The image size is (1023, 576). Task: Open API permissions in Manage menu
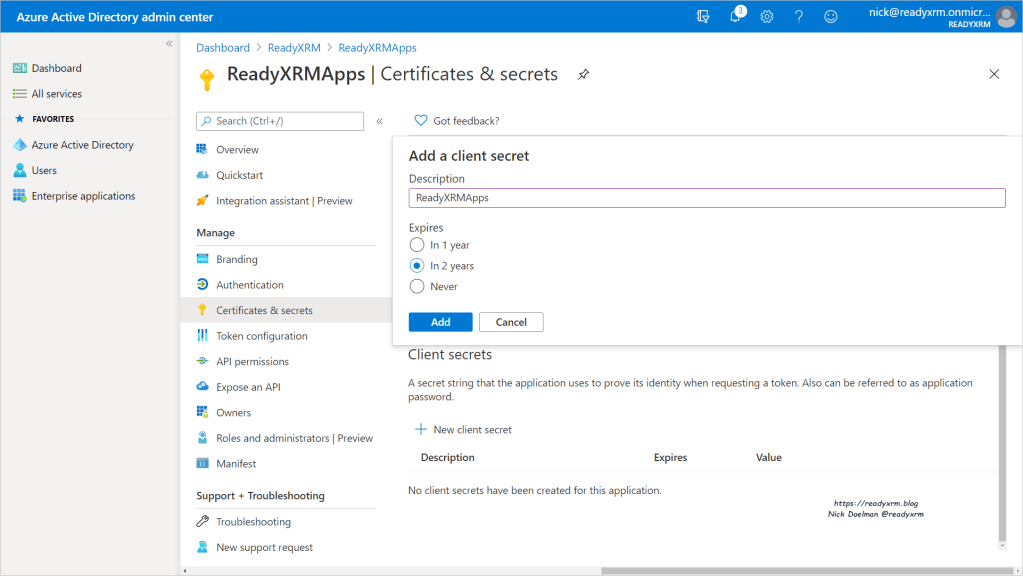(x=252, y=362)
